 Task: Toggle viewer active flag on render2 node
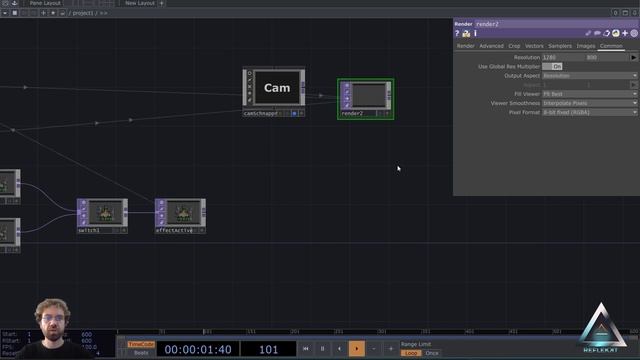tap(387, 113)
